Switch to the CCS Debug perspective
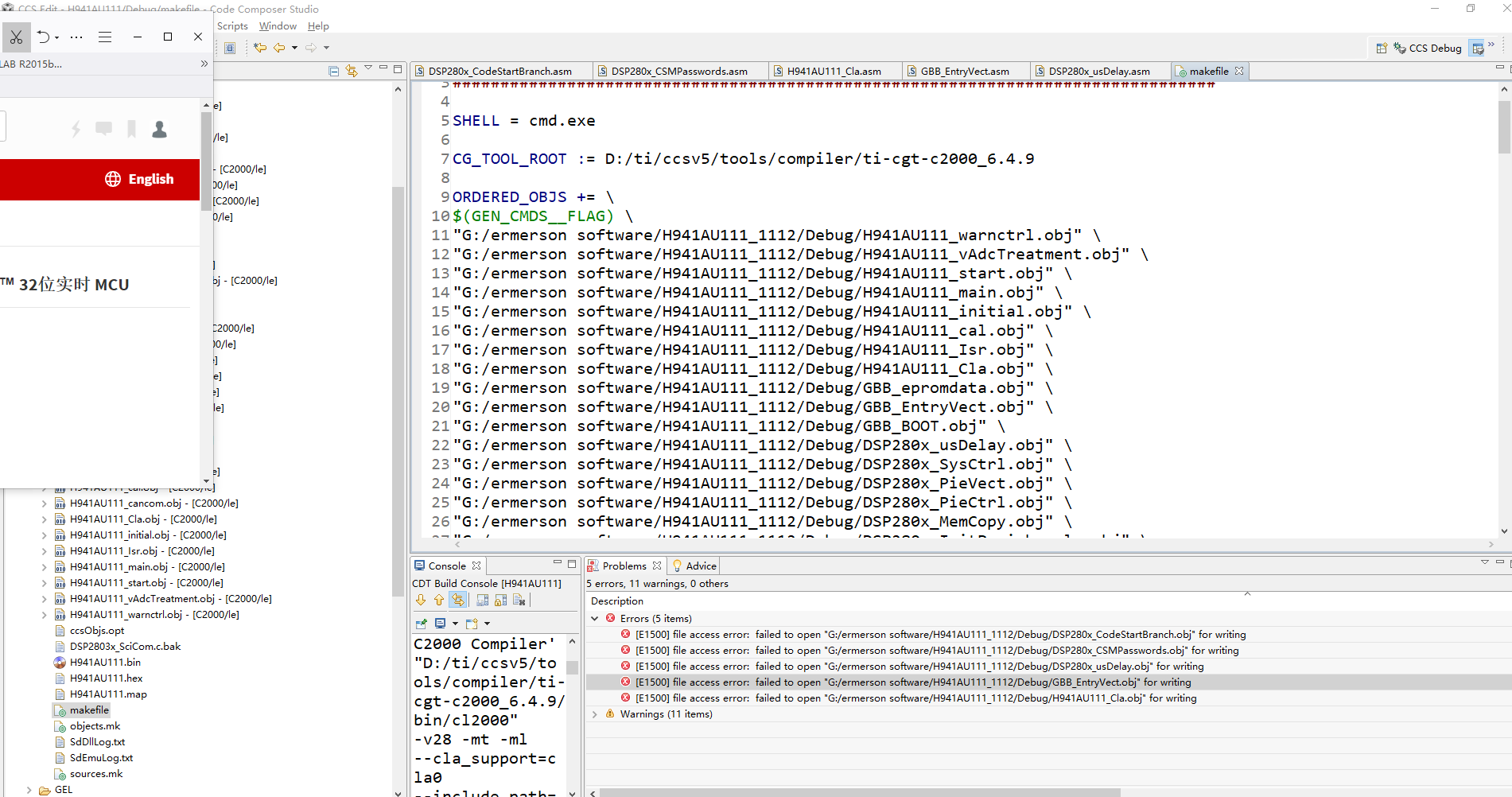The width and height of the screenshot is (1512, 797). (x=1428, y=48)
